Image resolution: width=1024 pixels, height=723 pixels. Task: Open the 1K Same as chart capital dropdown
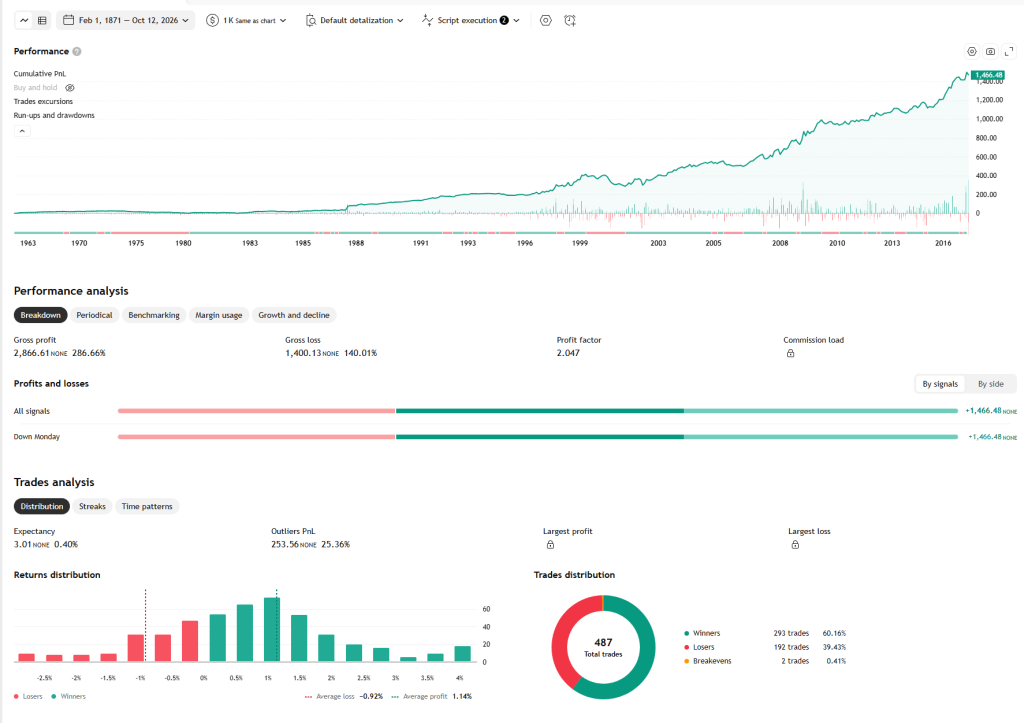(x=246, y=20)
